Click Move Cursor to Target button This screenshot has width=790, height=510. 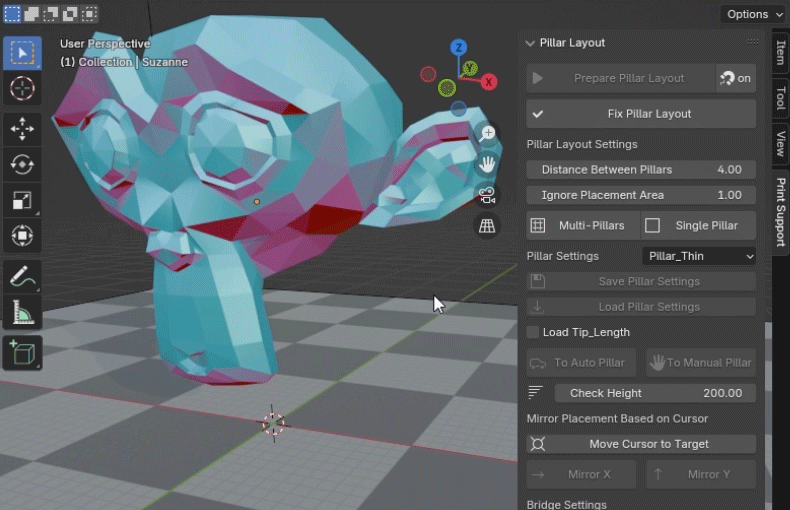pos(641,444)
